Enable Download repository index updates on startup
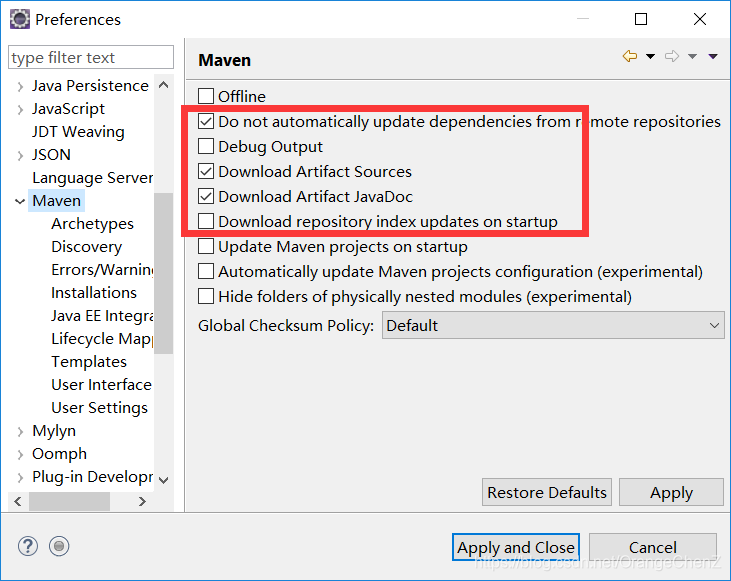 [x=206, y=221]
